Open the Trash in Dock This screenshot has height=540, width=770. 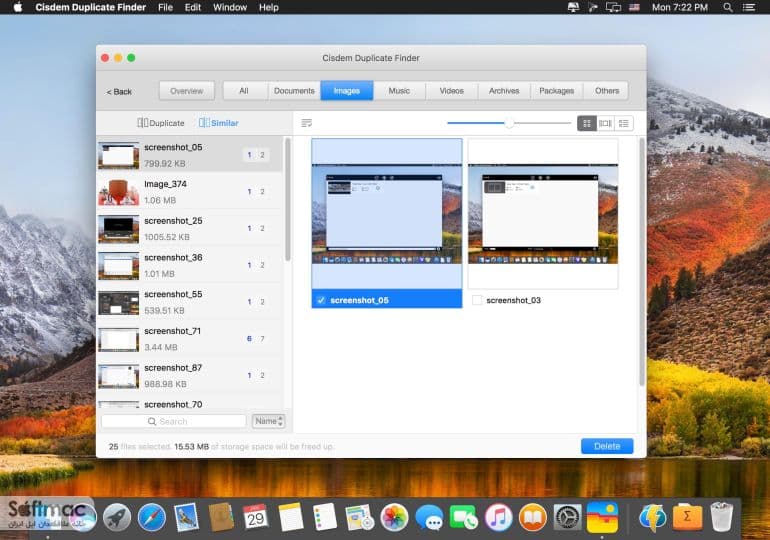(x=721, y=517)
